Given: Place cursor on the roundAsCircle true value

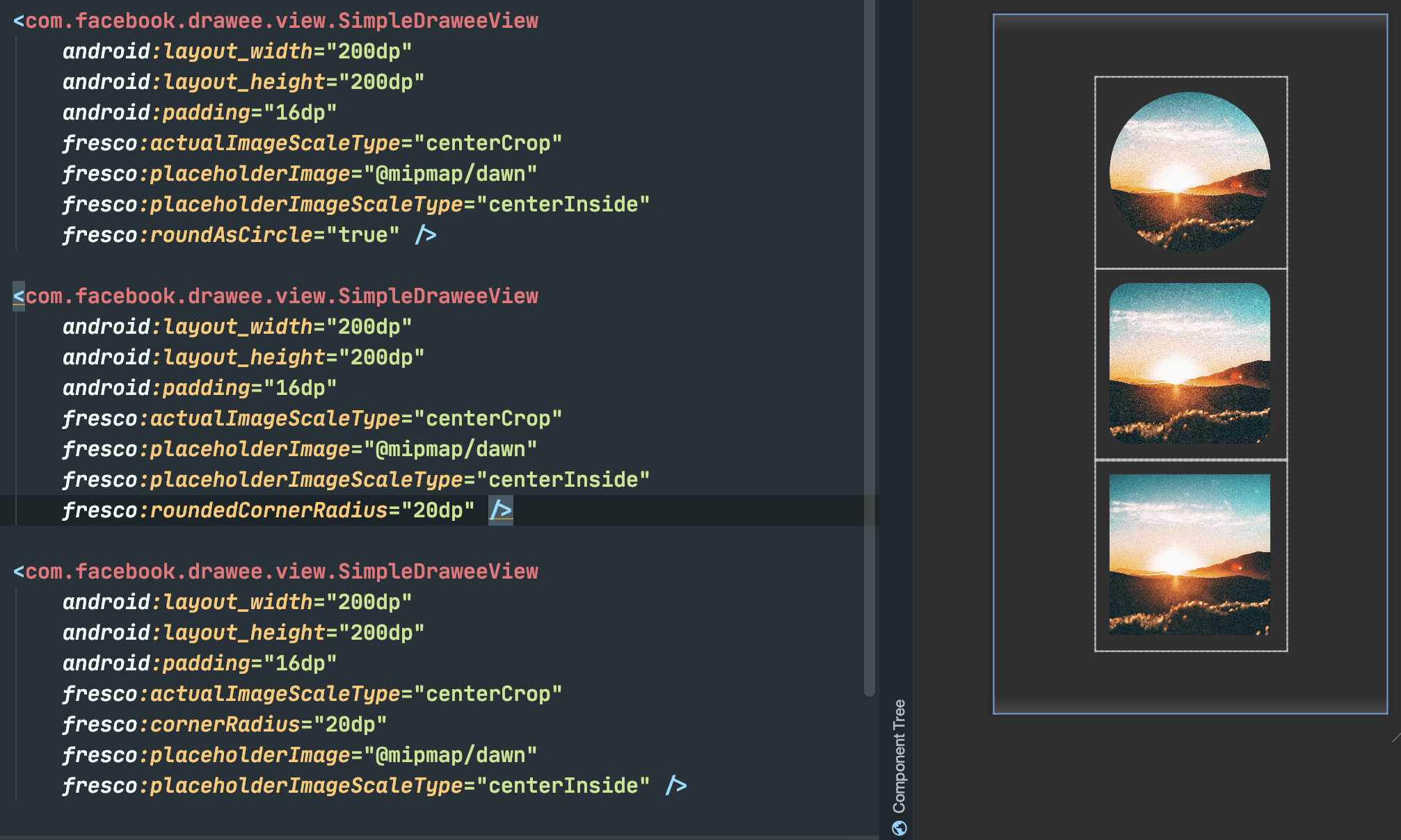Looking at the screenshot, I should tap(362, 235).
